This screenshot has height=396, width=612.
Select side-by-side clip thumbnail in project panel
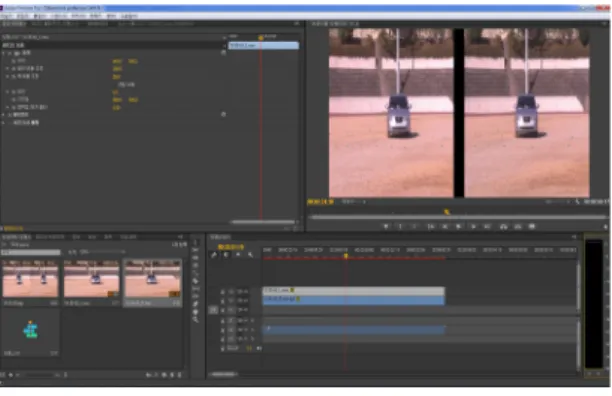[x=30, y=279]
